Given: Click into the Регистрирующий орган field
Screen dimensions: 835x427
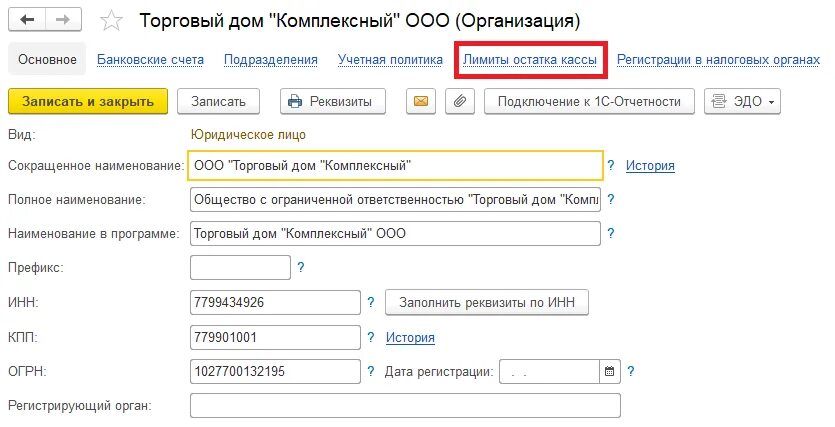Looking at the screenshot, I should pyautogui.click(x=405, y=406).
